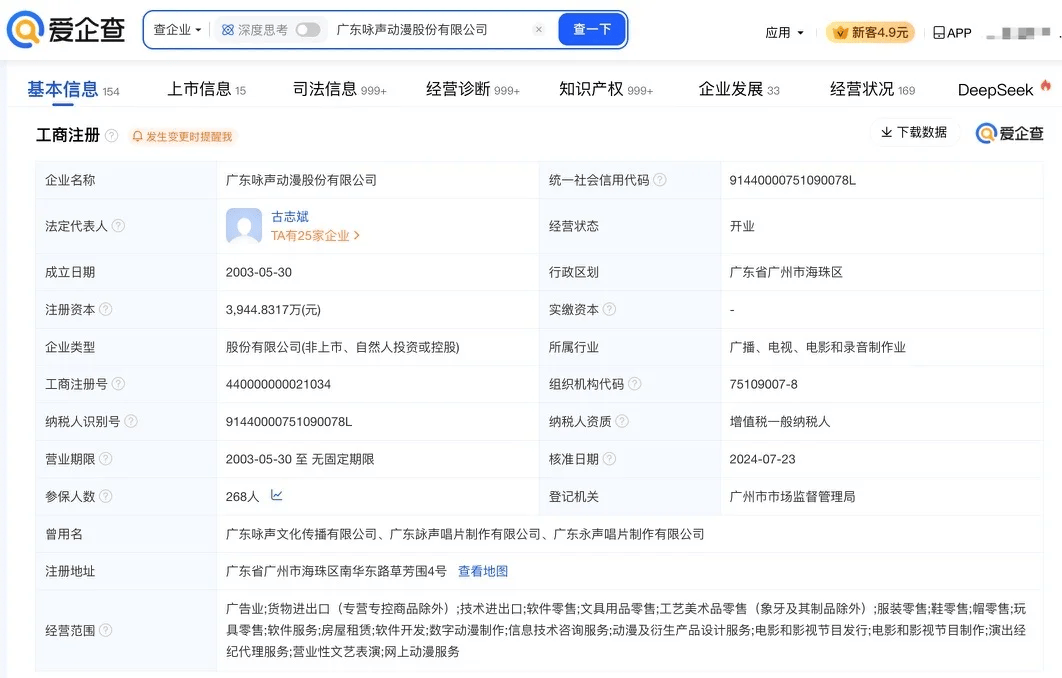Click the help icon next to 纳税人识别号
This screenshot has height=678, width=1062.
click(131, 421)
